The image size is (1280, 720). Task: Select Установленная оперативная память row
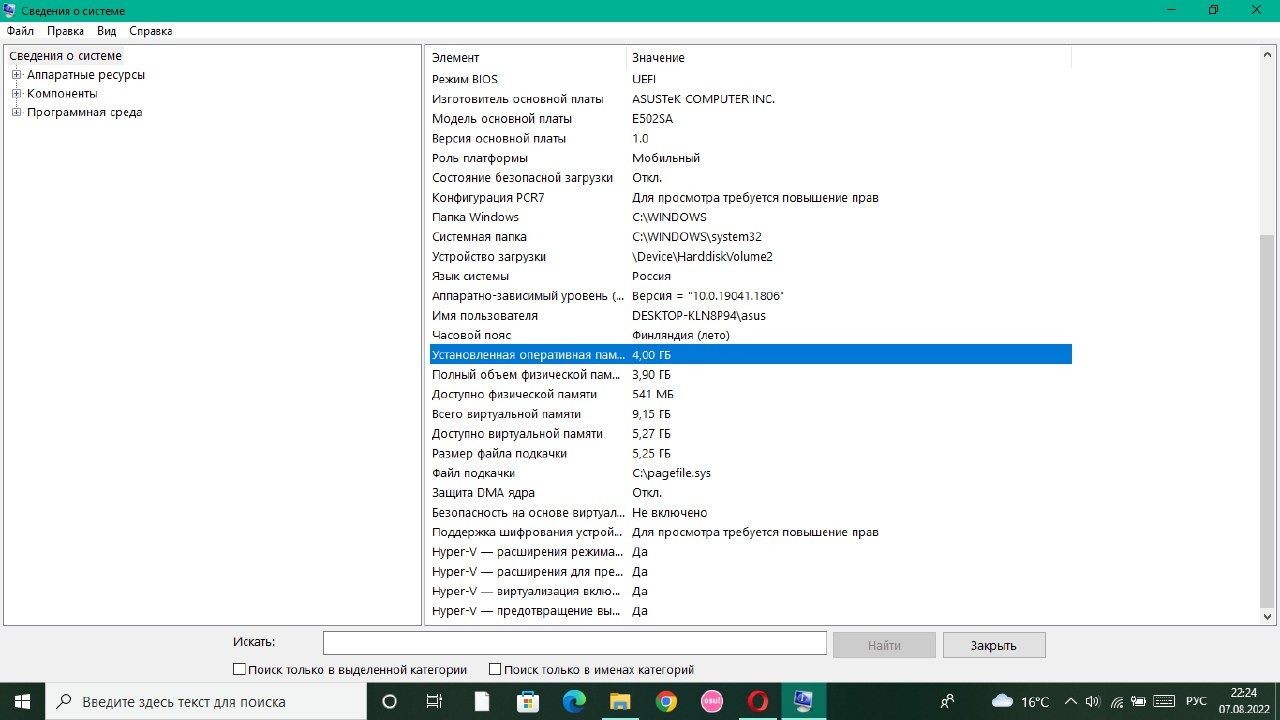pos(750,355)
